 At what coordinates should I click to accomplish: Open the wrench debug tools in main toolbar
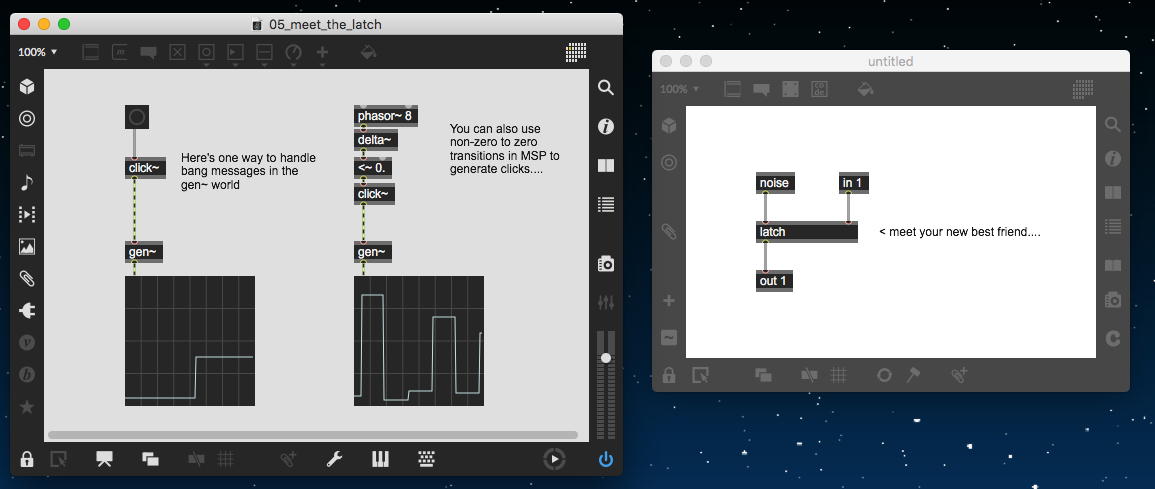click(334, 460)
